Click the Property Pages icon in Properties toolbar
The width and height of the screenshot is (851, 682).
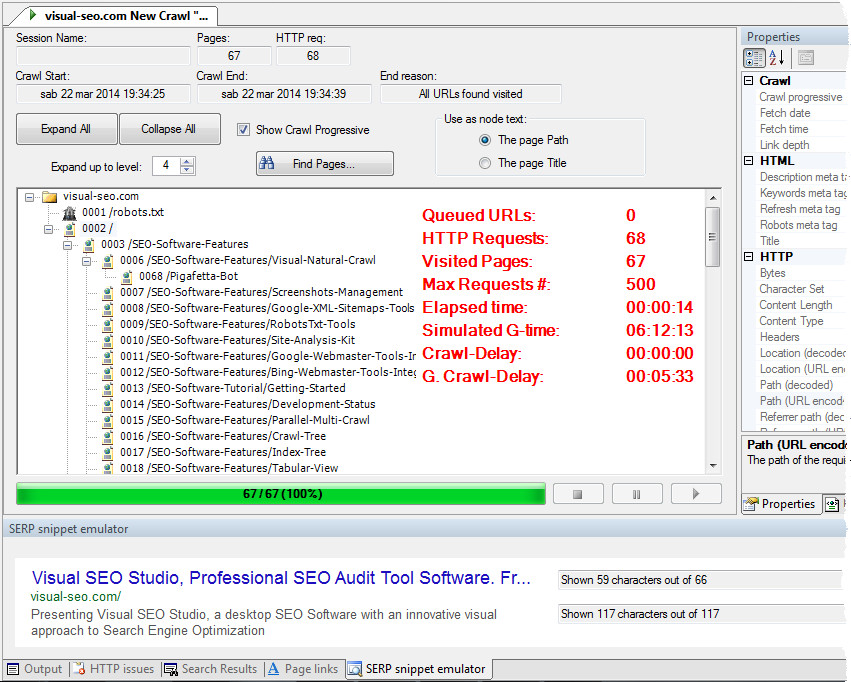[806, 58]
